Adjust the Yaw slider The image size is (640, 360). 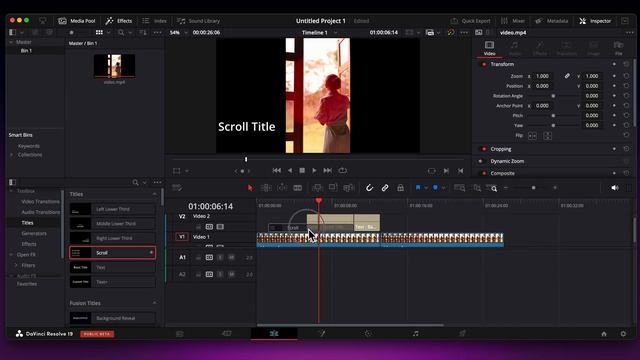553,125
